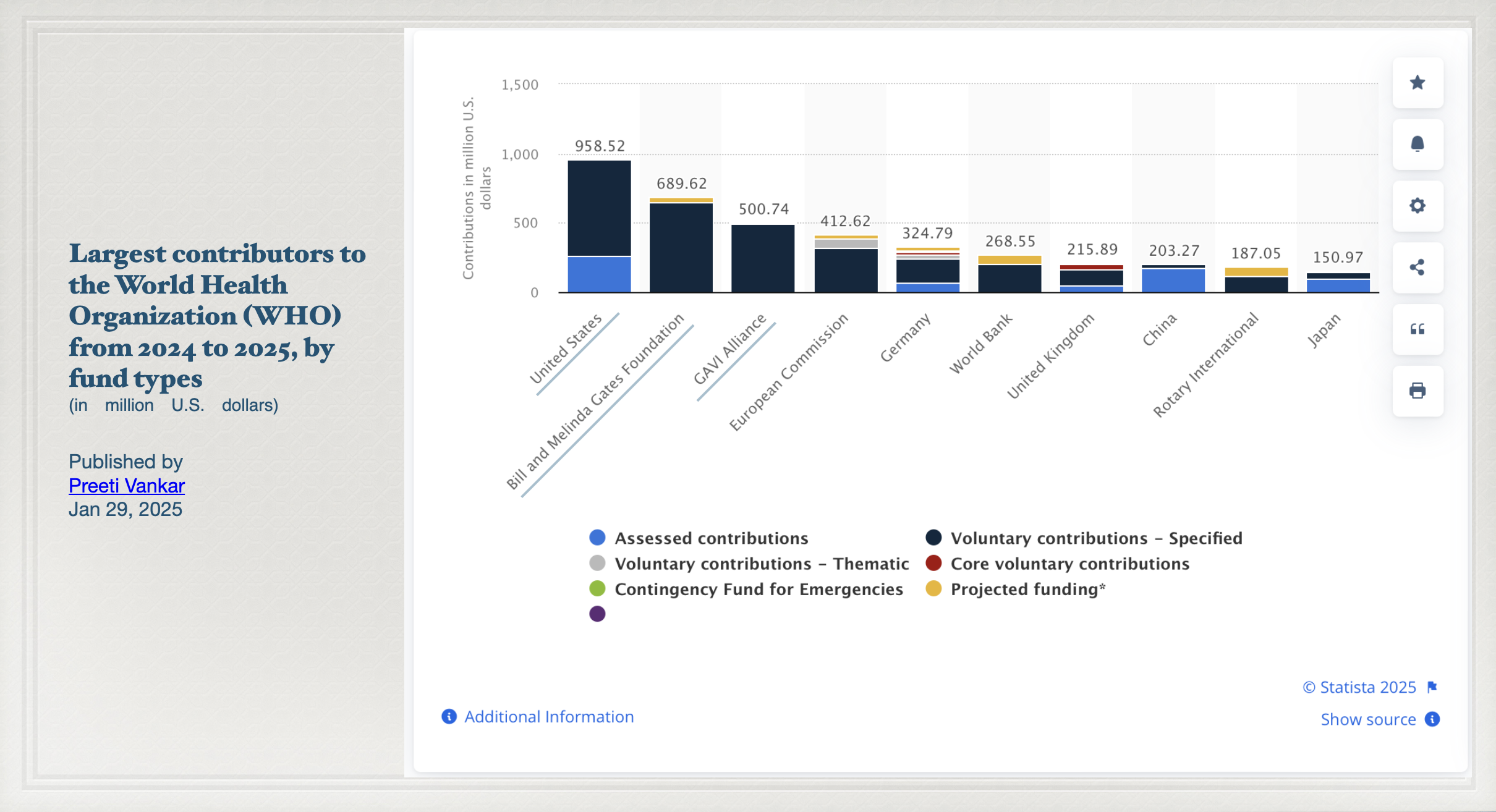Click the quotation citation icon
The height and width of the screenshot is (812, 1496).
1417,329
